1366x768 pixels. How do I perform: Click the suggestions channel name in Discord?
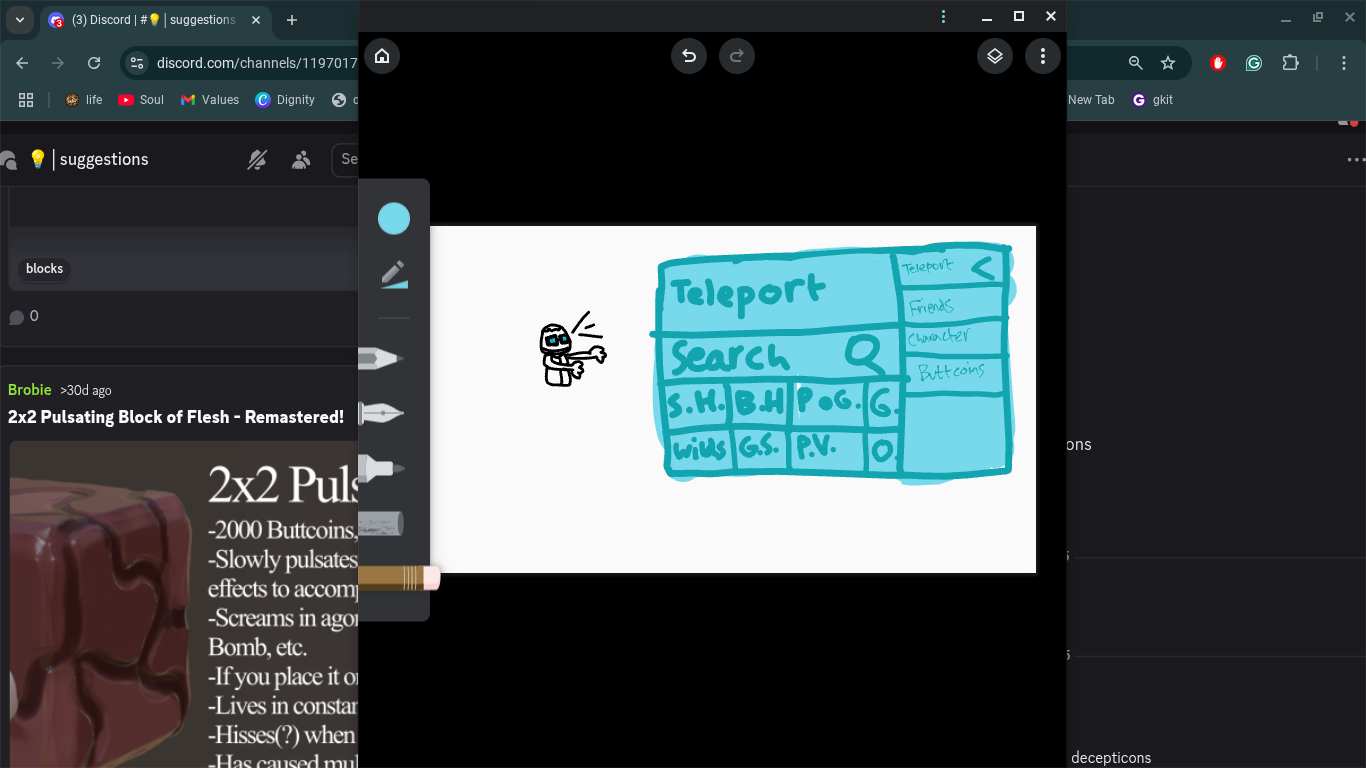(104, 159)
